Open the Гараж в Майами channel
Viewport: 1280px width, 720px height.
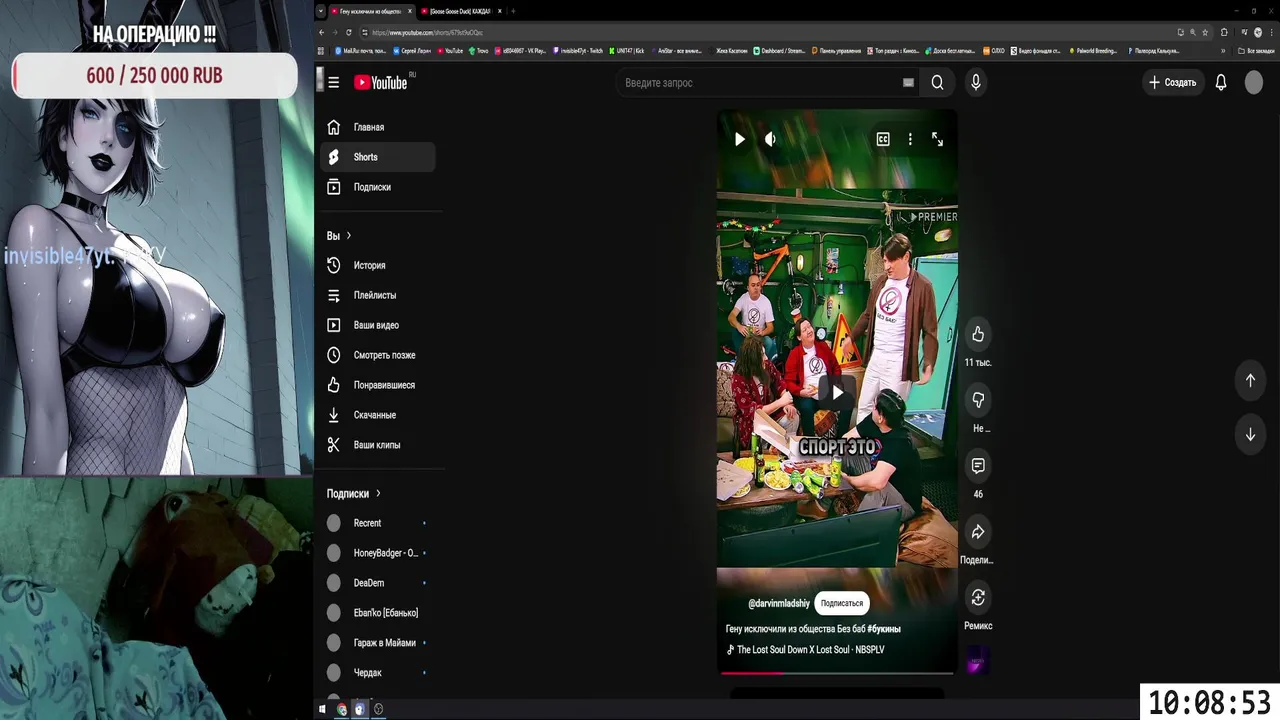pyautogui.click(x=378, y=643)
